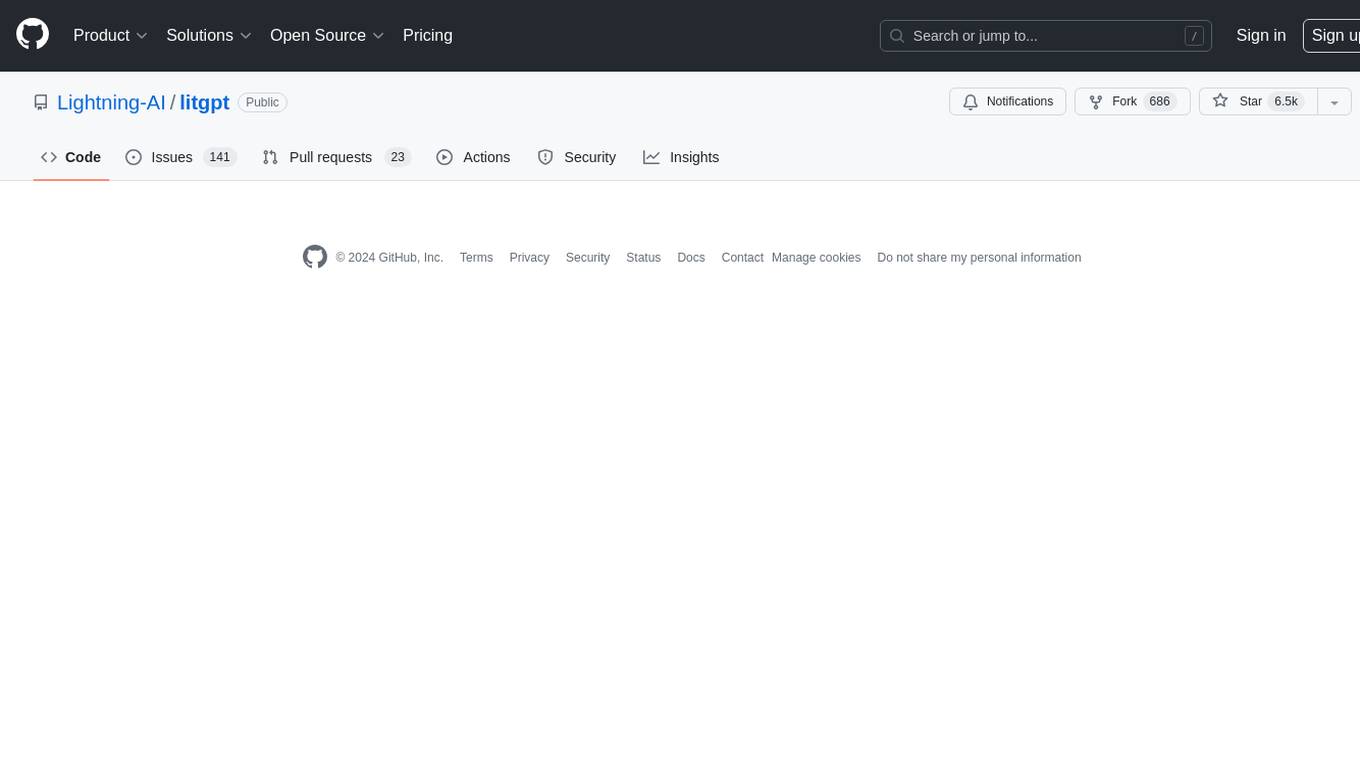Expand the Product menu
This screenshot has width=1360, height=764.
111,35
